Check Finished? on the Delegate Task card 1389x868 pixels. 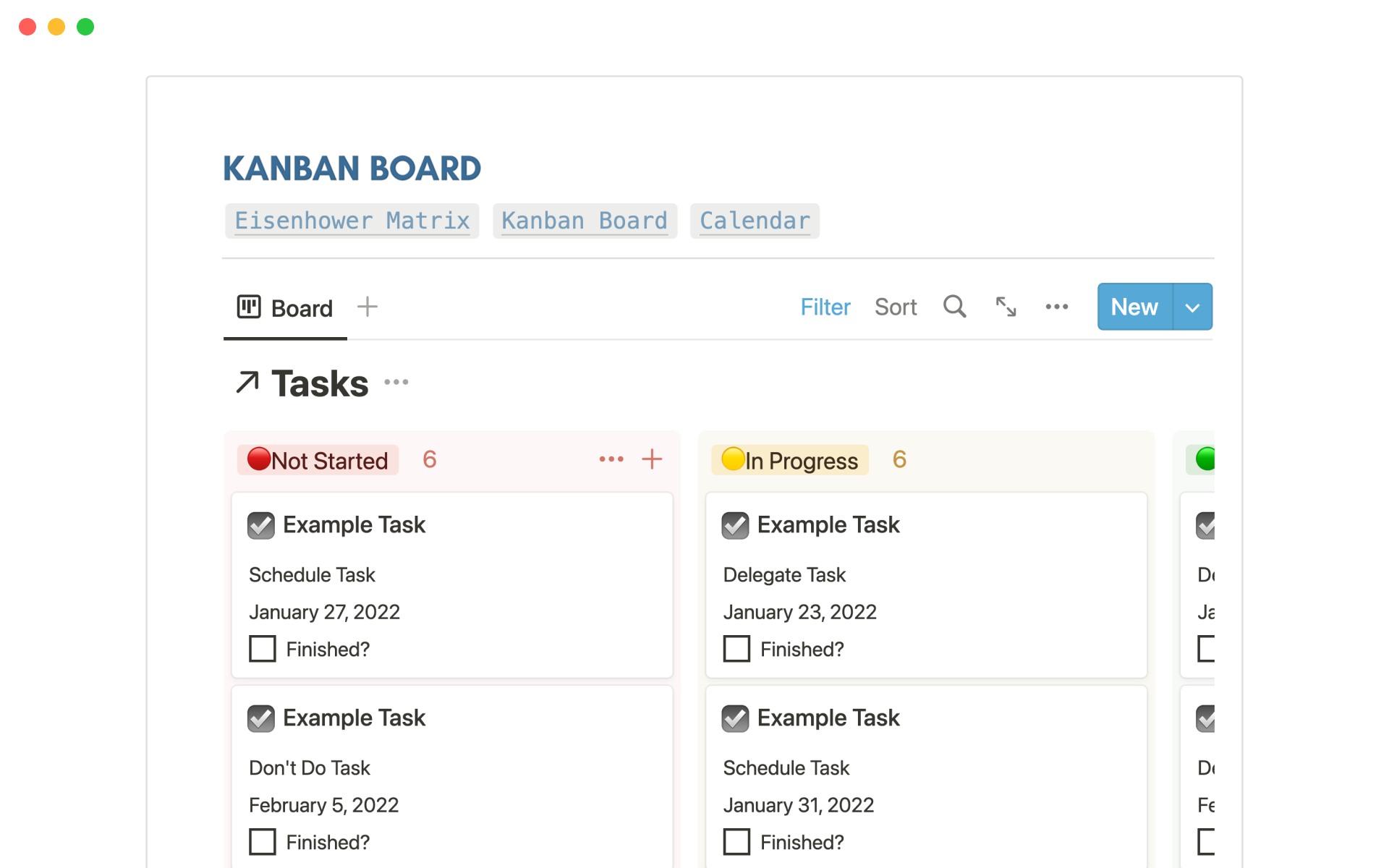pyautogui.click(x=736, y=649)
